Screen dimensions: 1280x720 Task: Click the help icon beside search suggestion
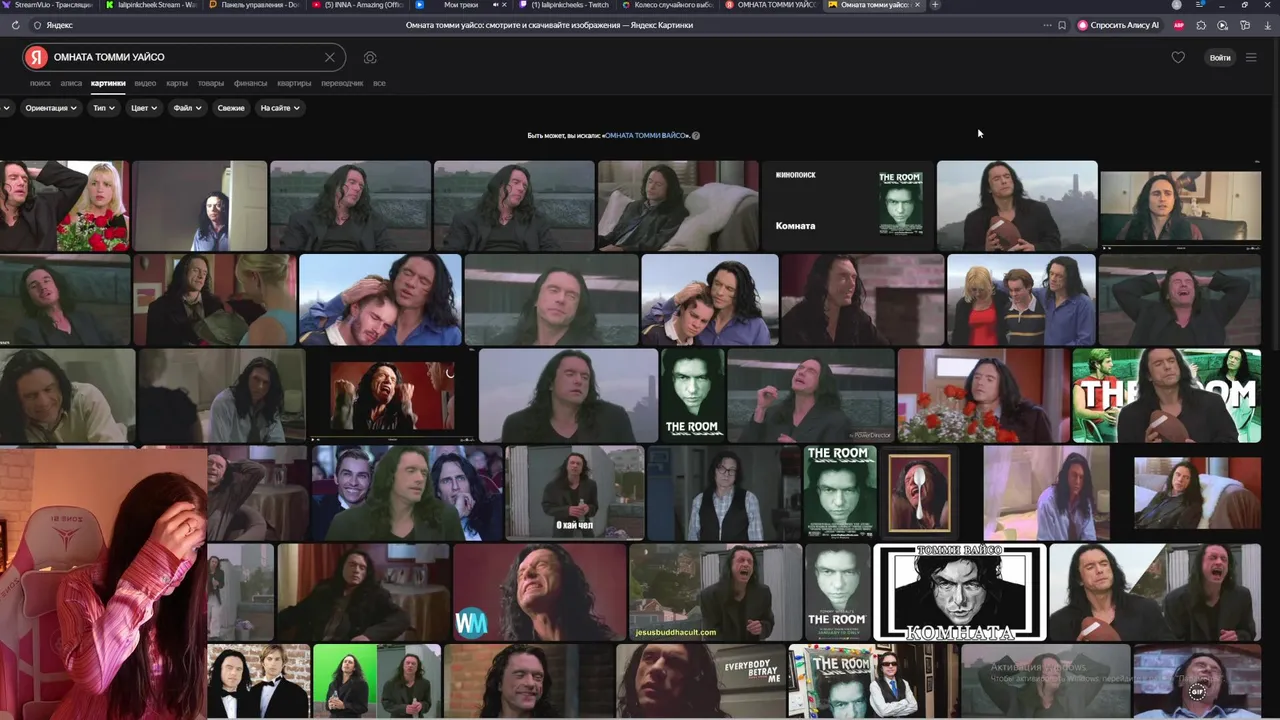coord(696,136)
